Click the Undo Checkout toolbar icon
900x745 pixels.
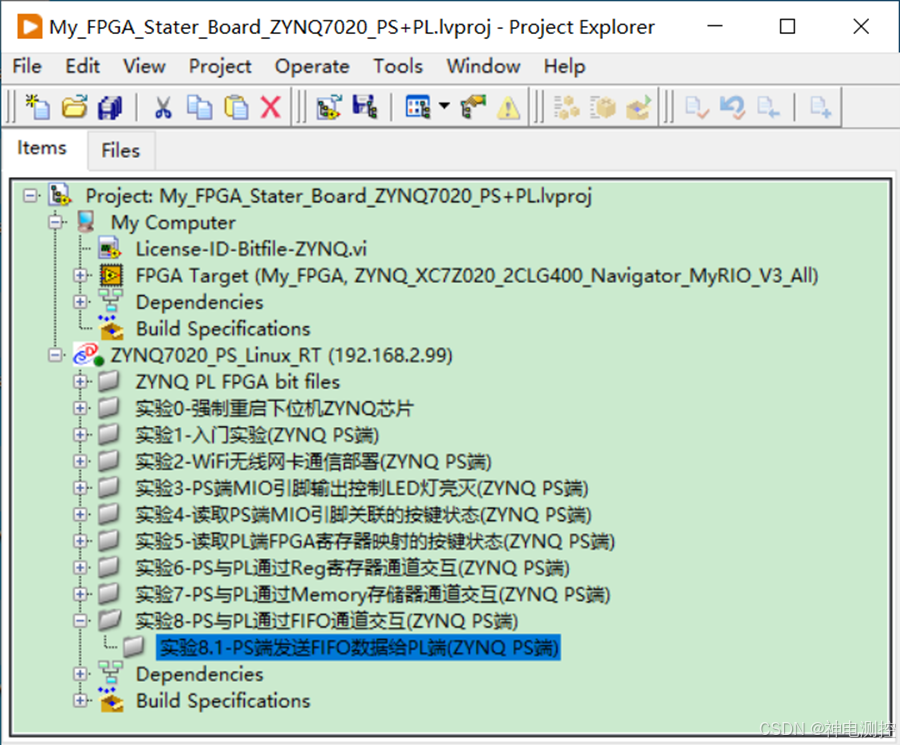click(x=732, y=107)
